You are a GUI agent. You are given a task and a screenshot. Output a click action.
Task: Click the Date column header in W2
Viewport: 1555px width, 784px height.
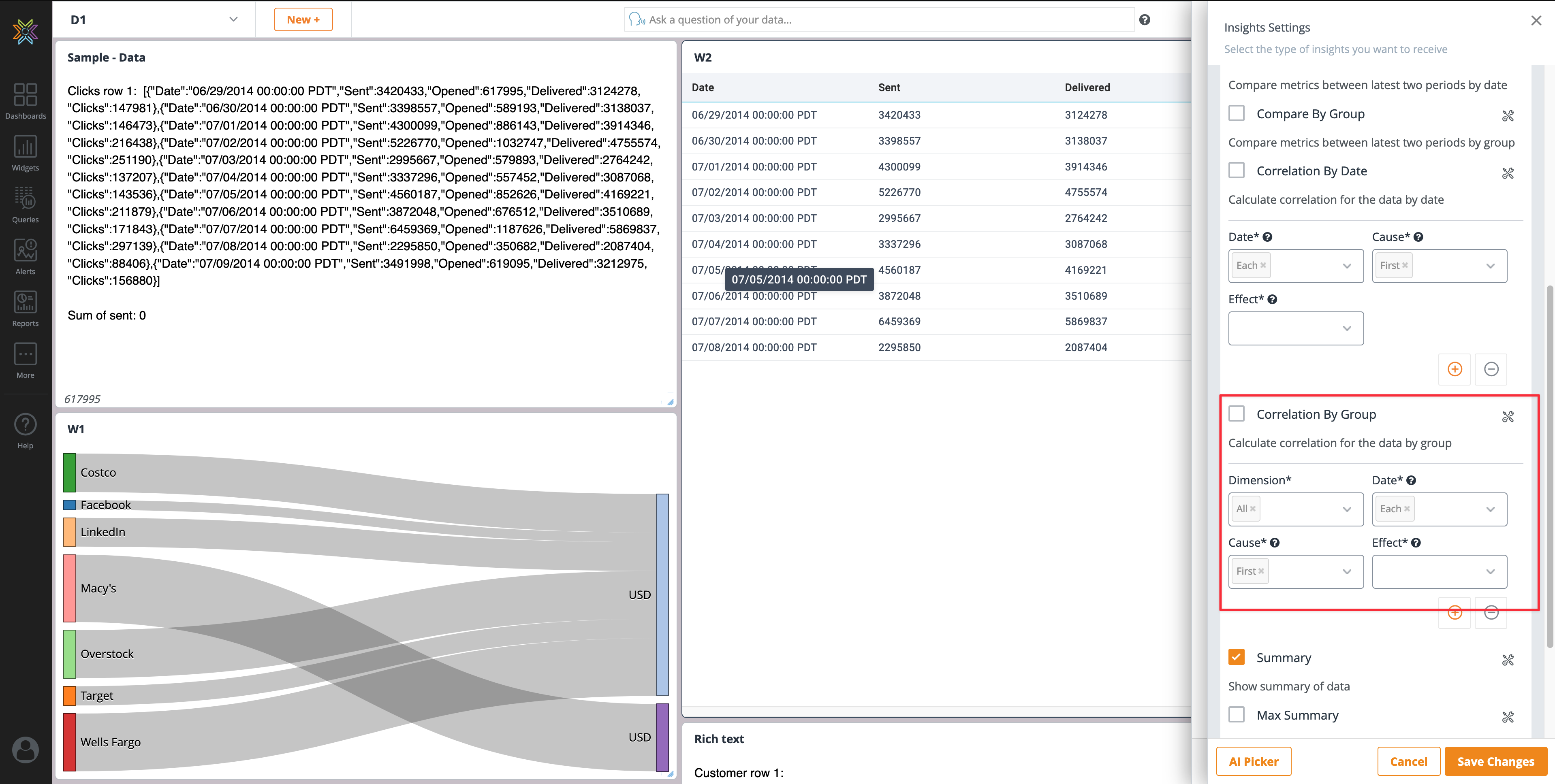[x=703, y=87]
